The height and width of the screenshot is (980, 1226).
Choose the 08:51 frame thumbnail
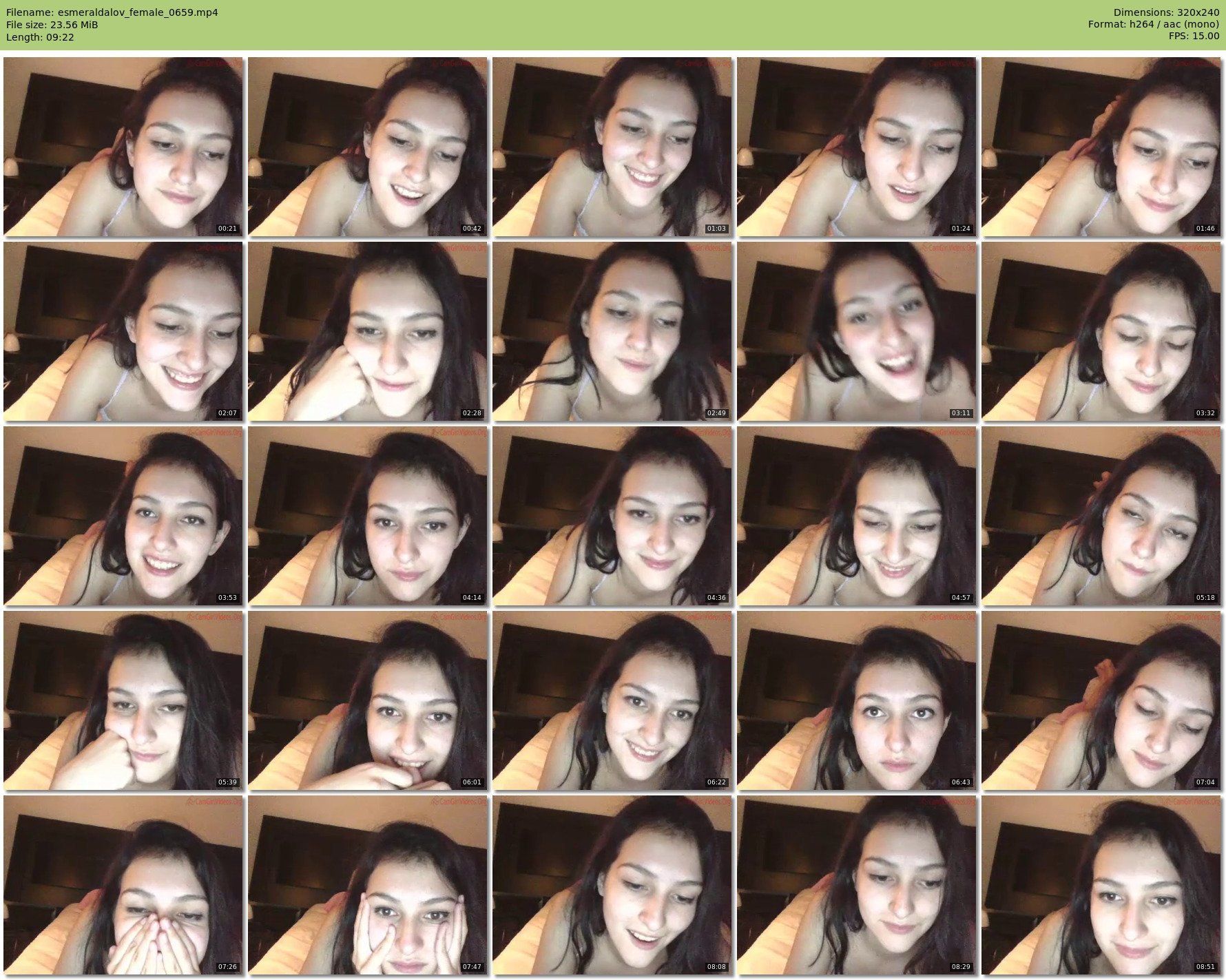click(x=1101, y=885)
